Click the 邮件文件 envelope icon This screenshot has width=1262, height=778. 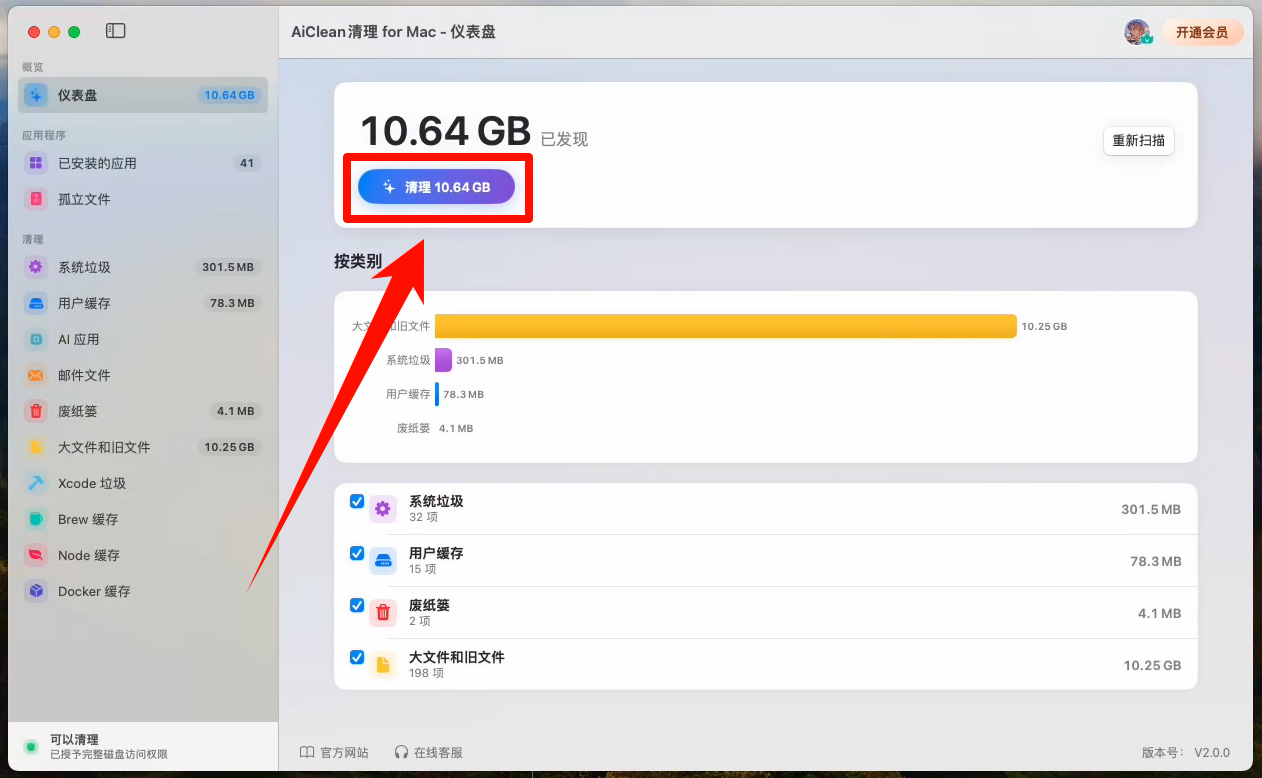click(36, 375)
